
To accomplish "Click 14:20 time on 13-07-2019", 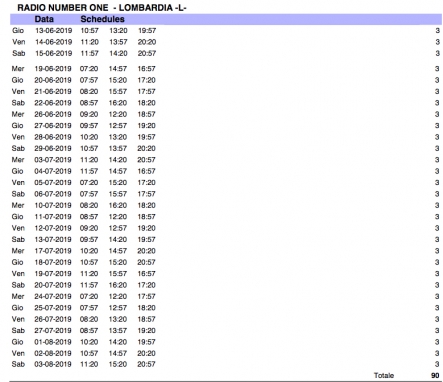I will pyautogui.click(x=118, y=240).
